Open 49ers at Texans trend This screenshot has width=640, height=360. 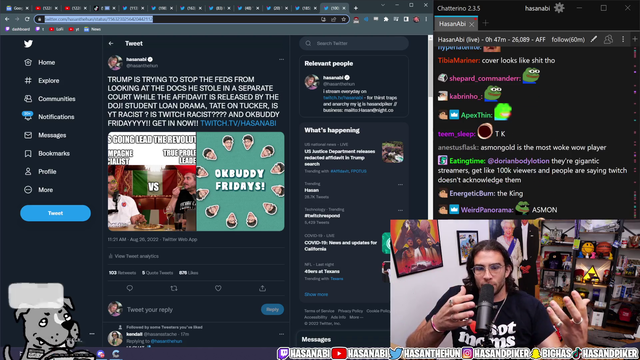click(322, 271)
